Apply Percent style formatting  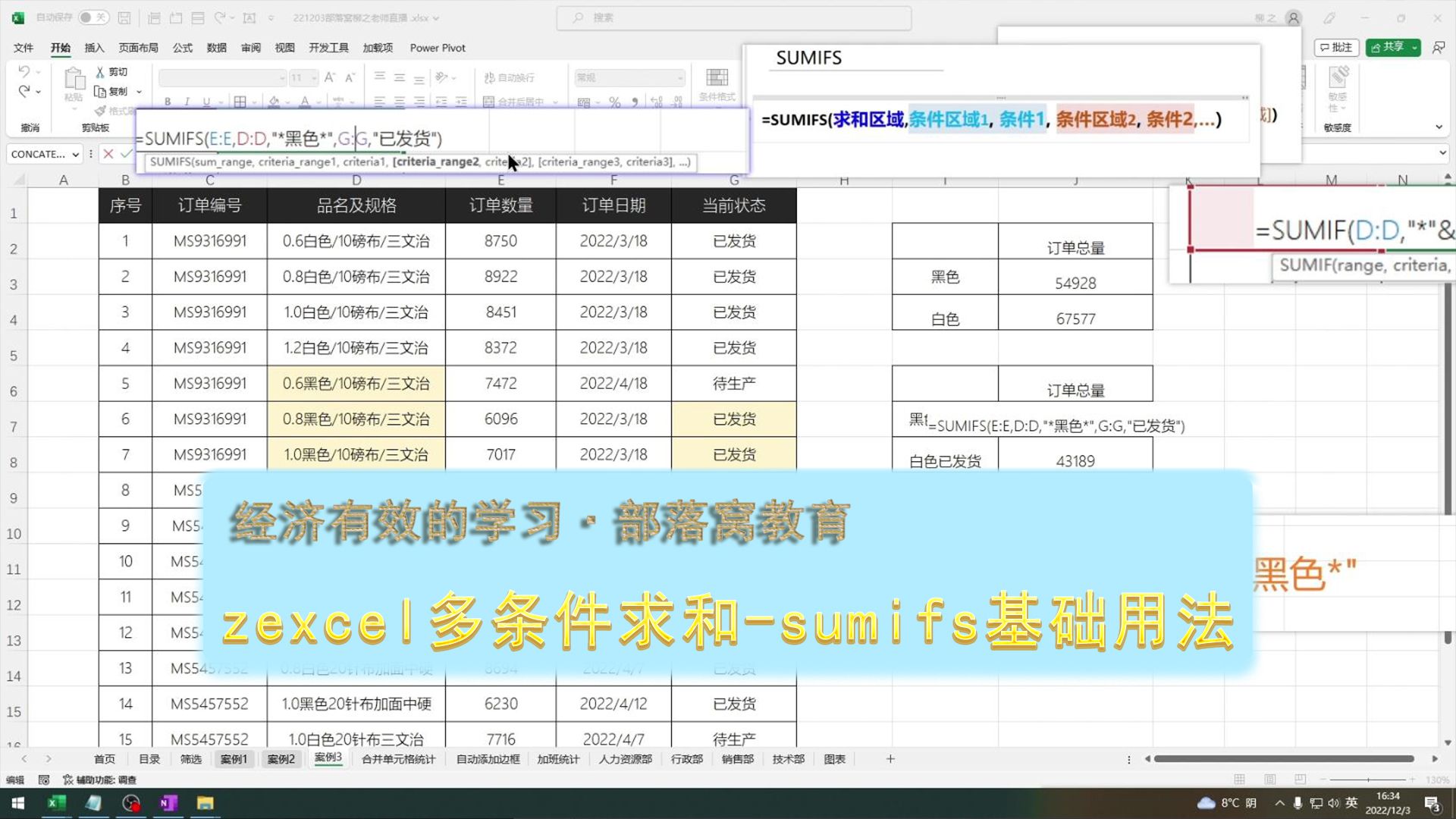[614, 101]
